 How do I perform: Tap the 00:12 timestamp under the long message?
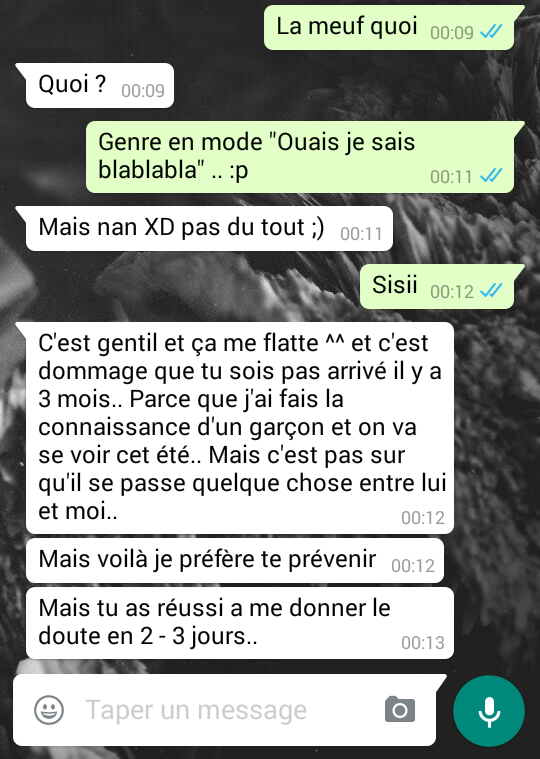[423, 517]
